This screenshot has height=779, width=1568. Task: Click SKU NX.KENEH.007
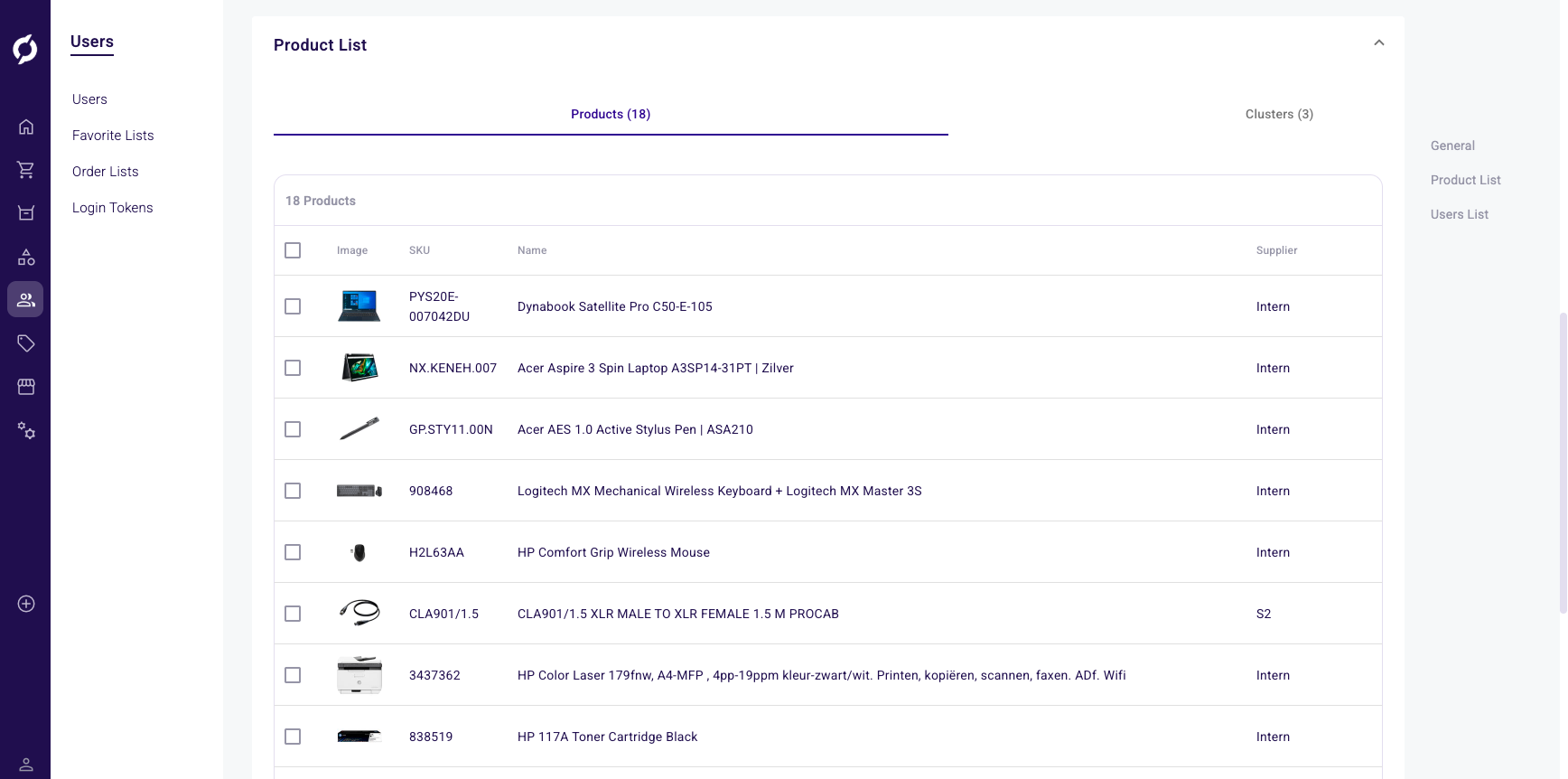coord(453,368)
